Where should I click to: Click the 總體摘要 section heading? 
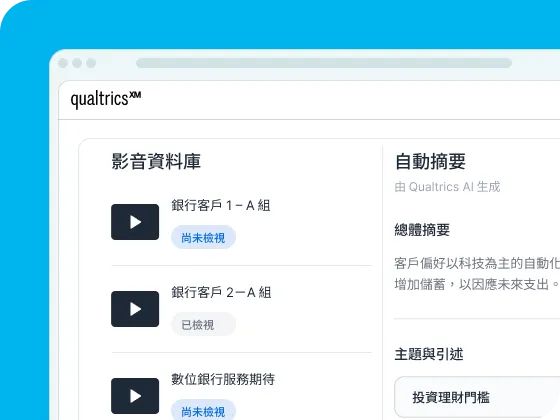[422, 230]
